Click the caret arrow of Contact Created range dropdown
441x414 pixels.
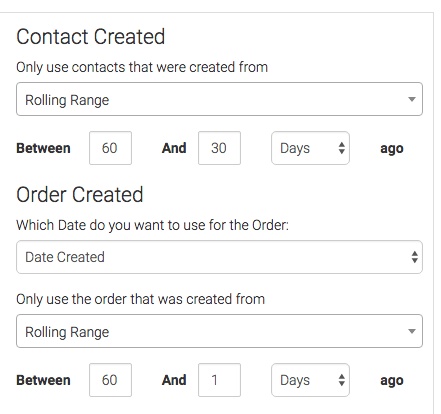pos(412,99)
